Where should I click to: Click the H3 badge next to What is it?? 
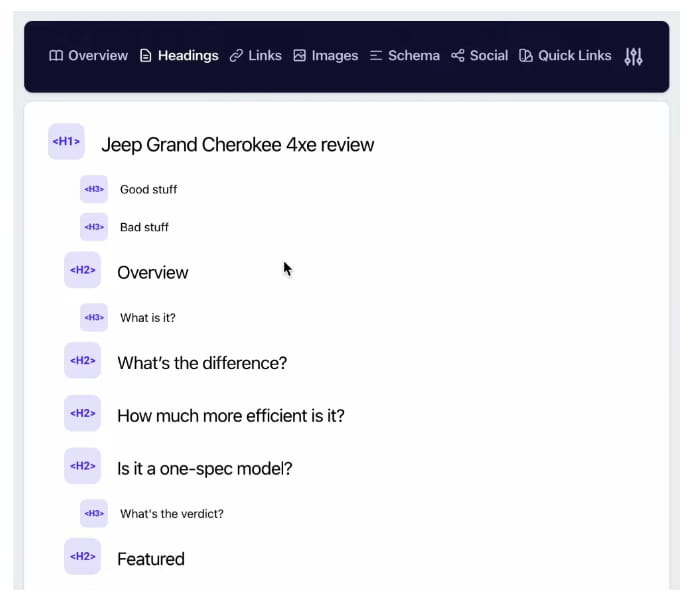pyautogui.click(x=94, y=317)
